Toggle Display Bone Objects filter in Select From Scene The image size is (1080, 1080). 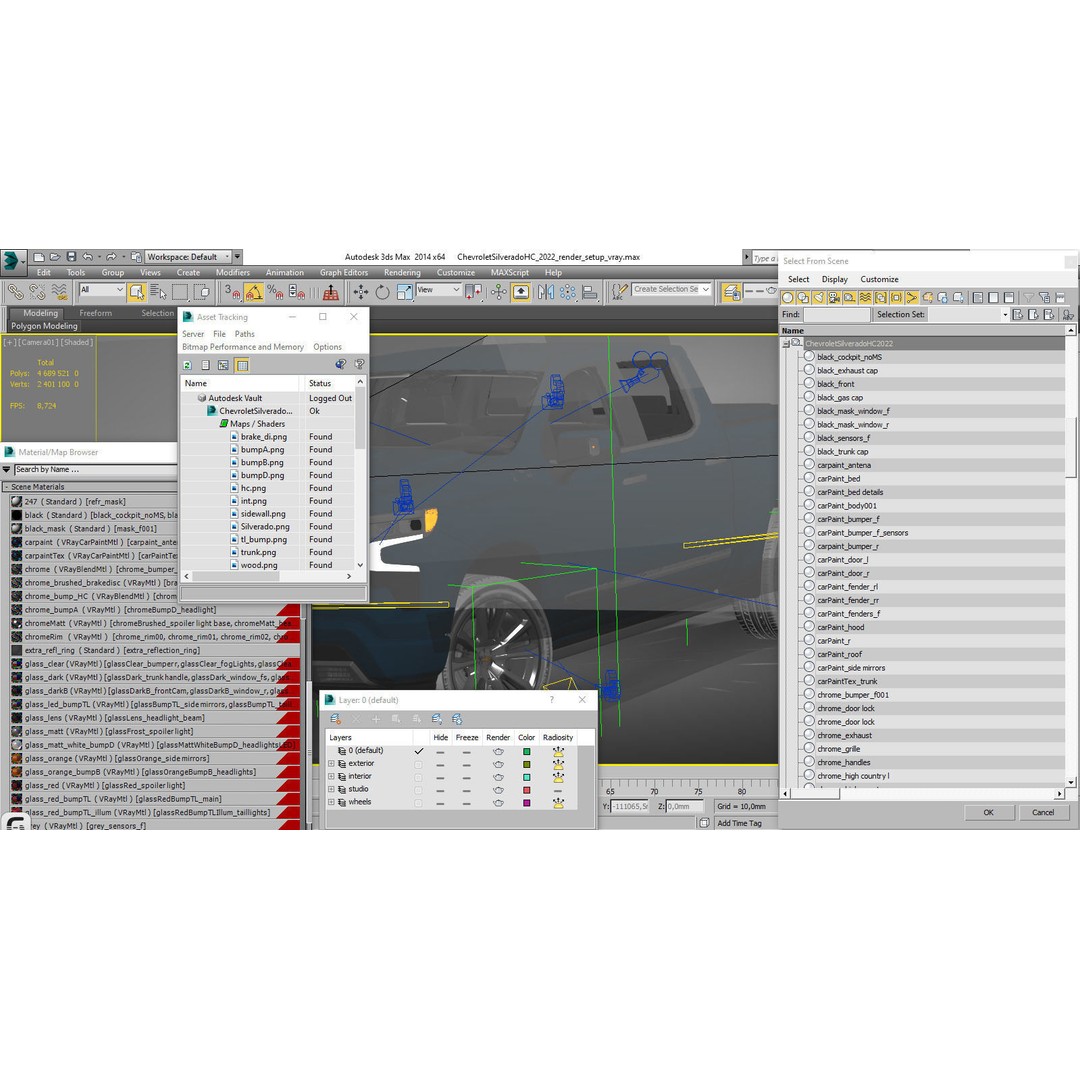pos(912,298)
